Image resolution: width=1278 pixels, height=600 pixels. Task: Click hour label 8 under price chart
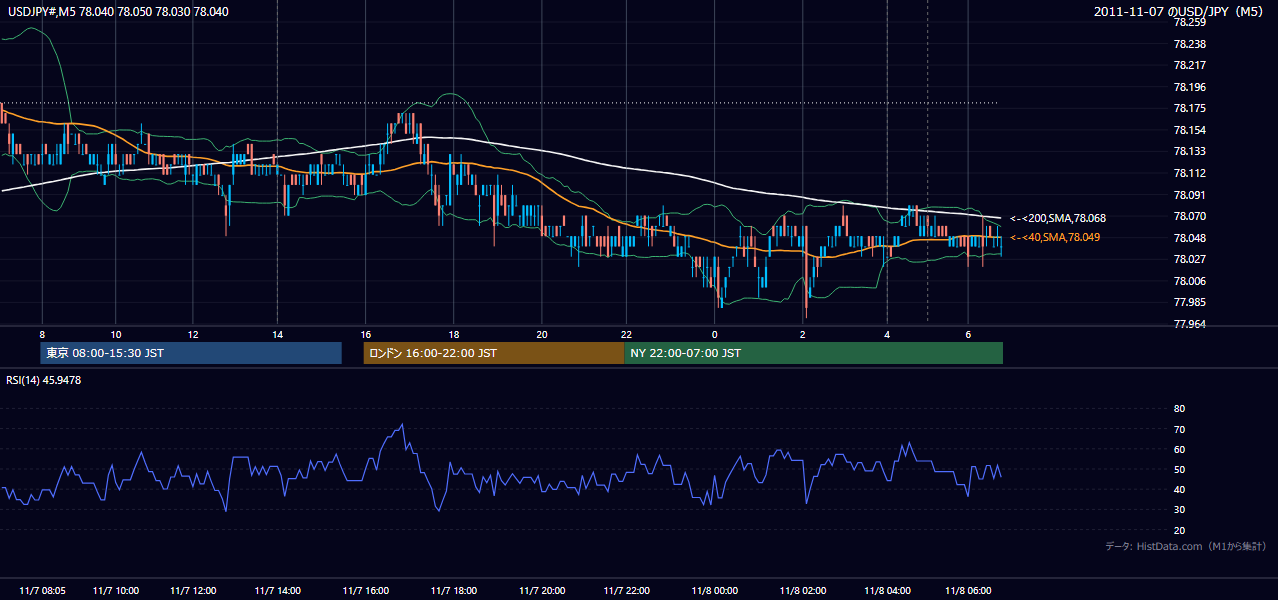pyautogui.click(x=42, y=334)
